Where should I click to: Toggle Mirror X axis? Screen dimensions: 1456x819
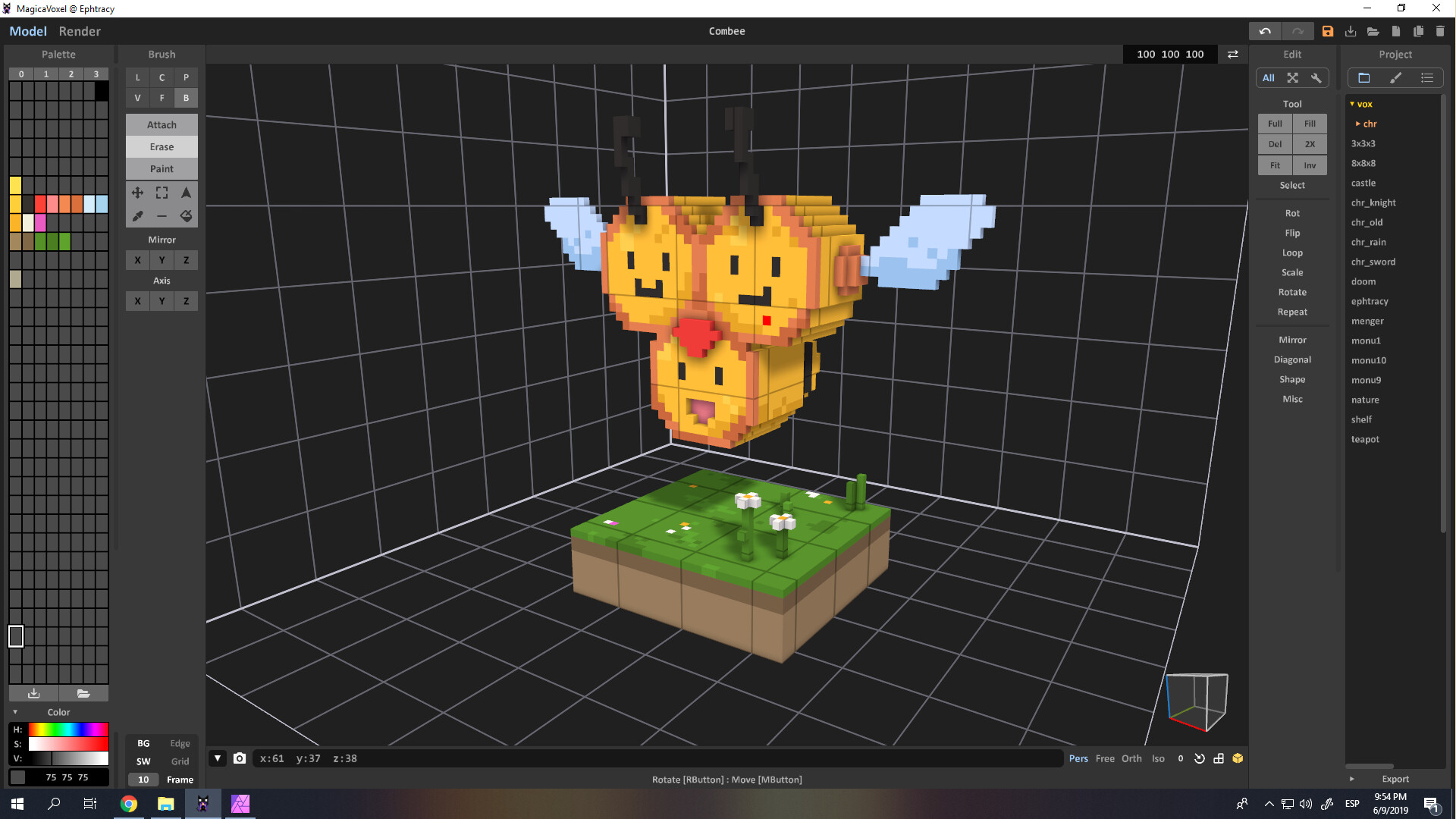(137, 260)
